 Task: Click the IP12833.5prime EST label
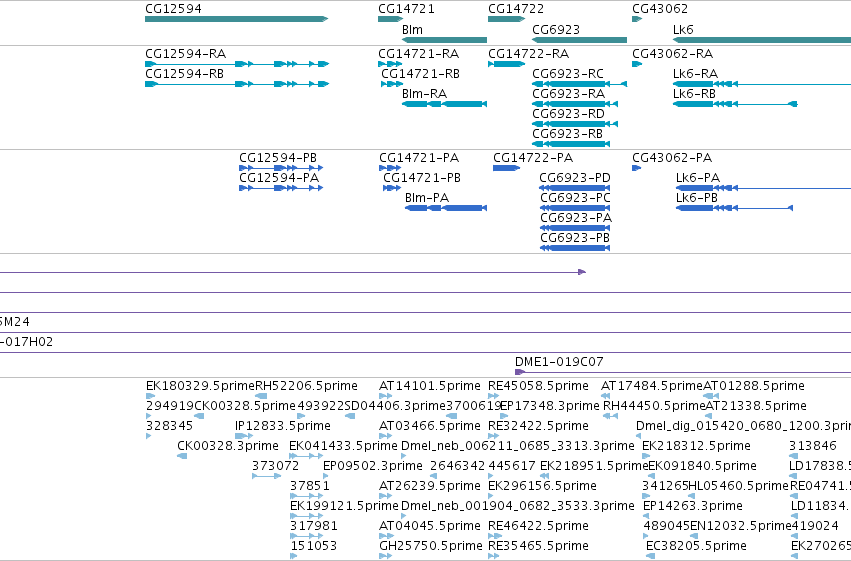tap(283, 426)
